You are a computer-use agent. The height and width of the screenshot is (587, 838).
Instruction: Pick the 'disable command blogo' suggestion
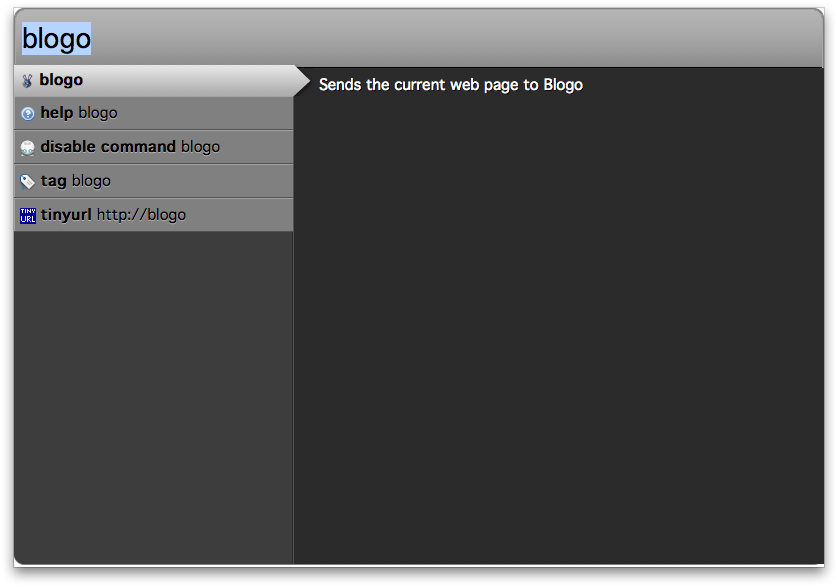pos(150,147)
